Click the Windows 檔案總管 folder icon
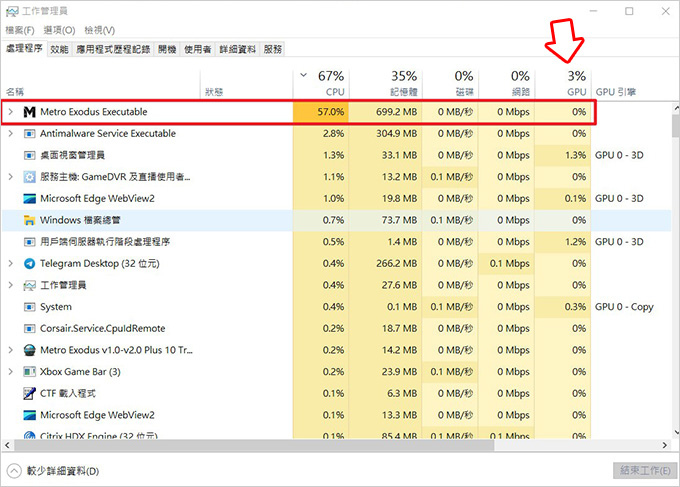 (x=29, y=220)
